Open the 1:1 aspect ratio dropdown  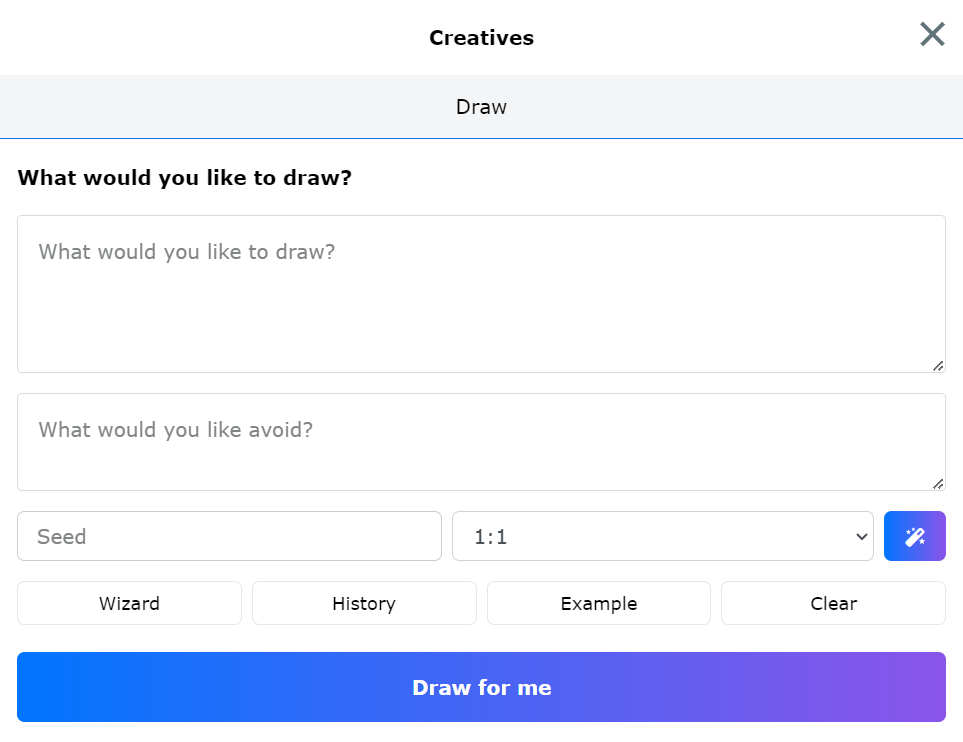pyautogui.click(x=662, y=537)
